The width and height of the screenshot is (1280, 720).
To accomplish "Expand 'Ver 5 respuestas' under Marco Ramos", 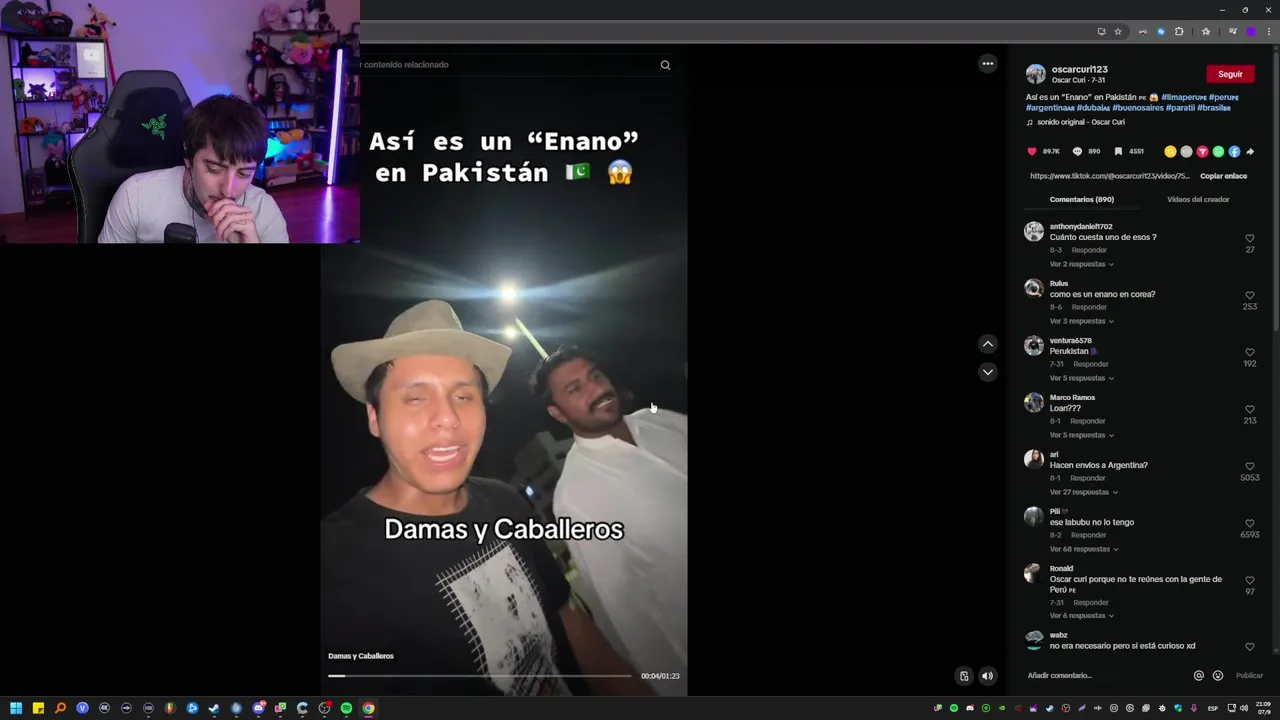I will 1081,435.
